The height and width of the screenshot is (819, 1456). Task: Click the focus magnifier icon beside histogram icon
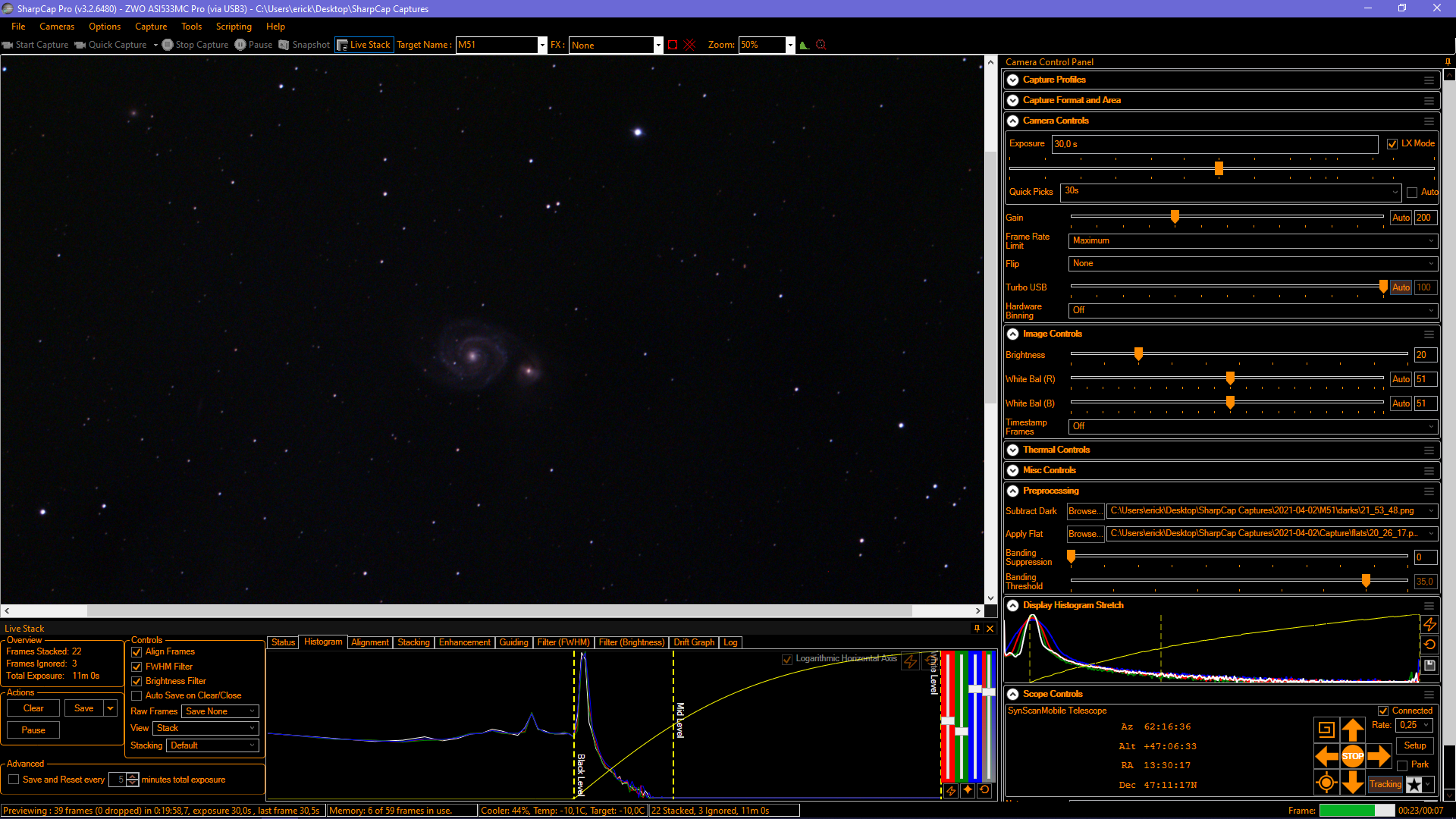click(x=821, y=45)
